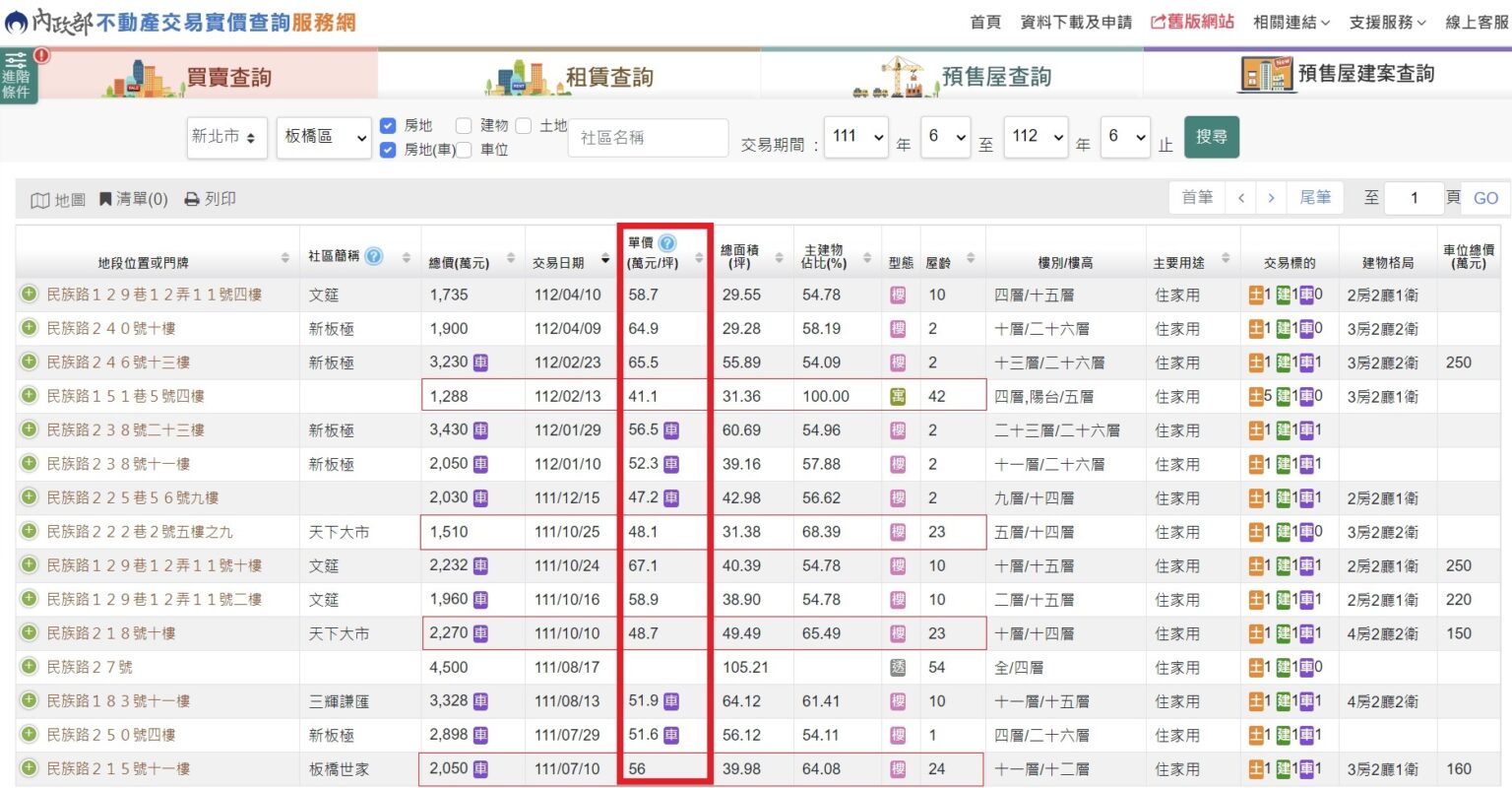Go to next page arrow
The height and width of the screenshot is (788, 1512).
point(1271,198)
